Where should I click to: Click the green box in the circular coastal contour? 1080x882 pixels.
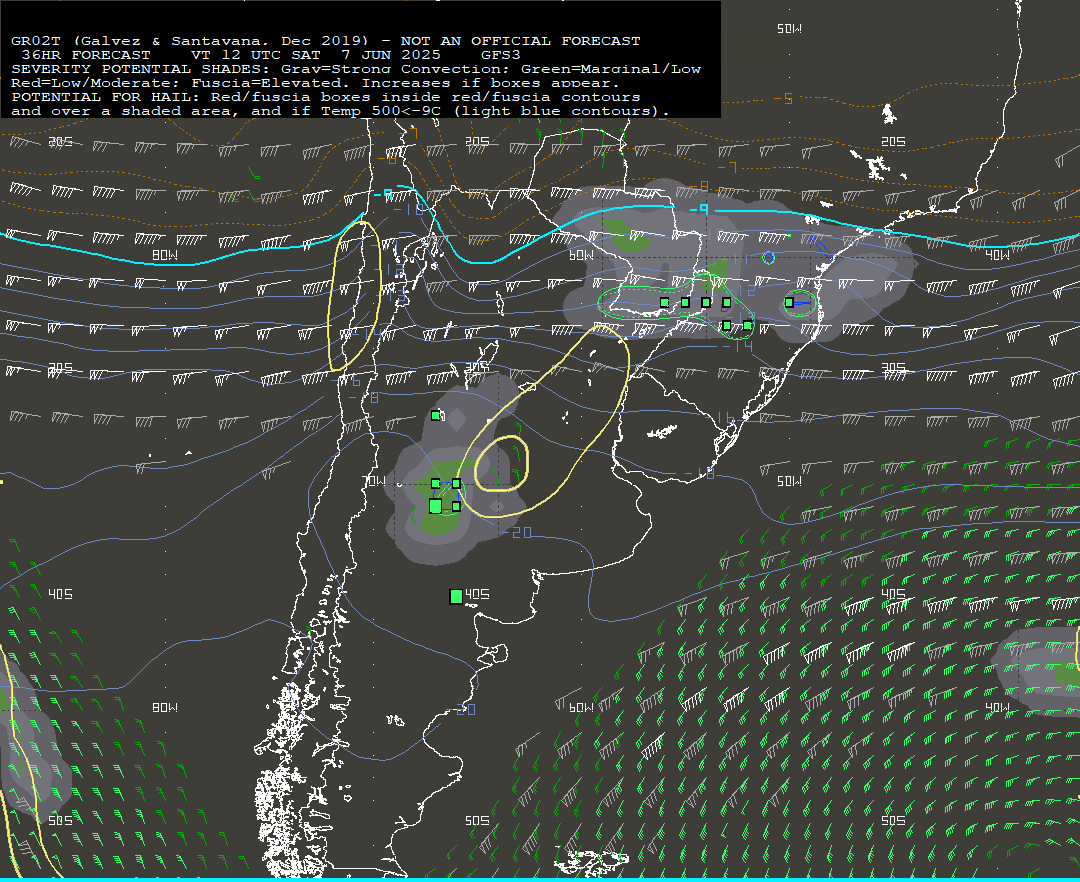click(x=789, y=302)
